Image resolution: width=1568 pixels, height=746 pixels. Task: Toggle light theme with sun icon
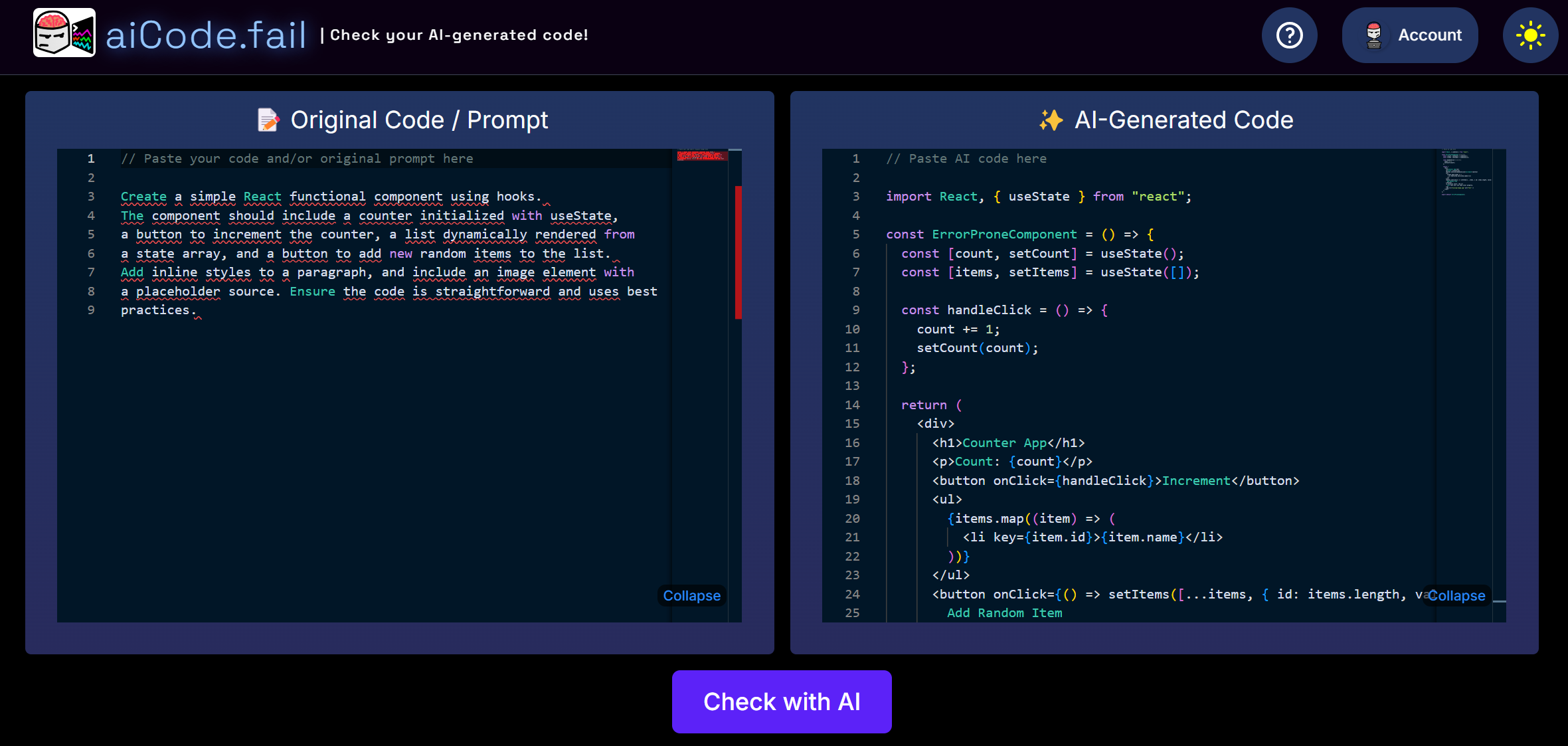coord(1529,35)
